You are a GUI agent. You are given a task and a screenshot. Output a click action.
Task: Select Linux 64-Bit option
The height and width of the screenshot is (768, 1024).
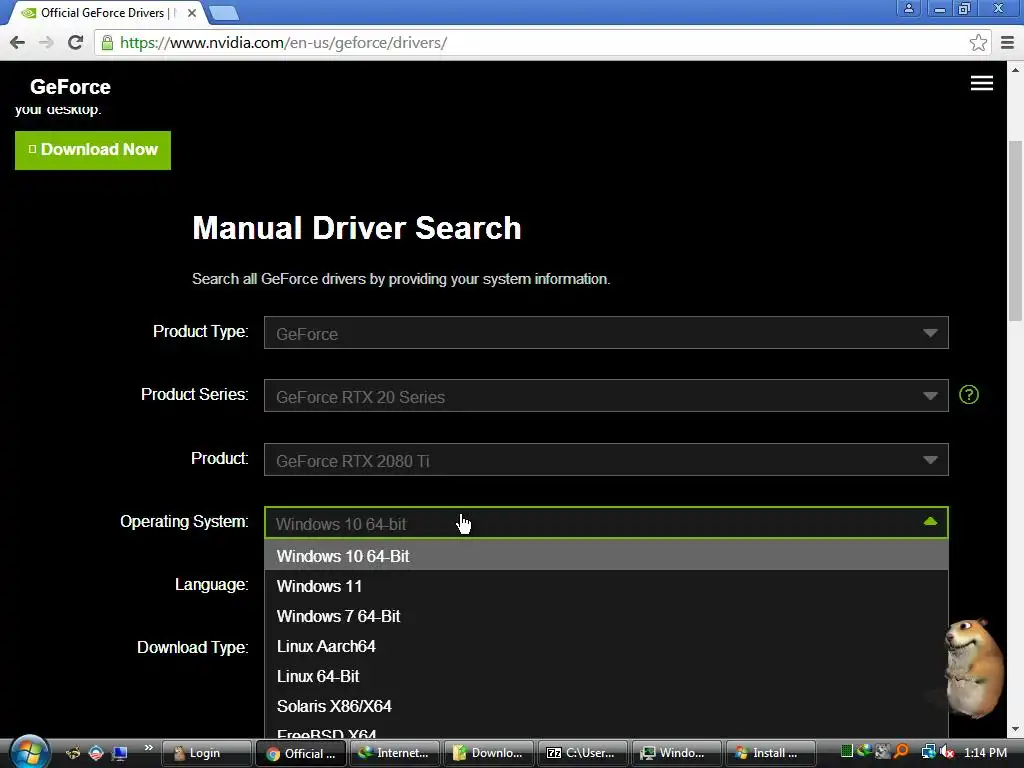tap(606, 676)
